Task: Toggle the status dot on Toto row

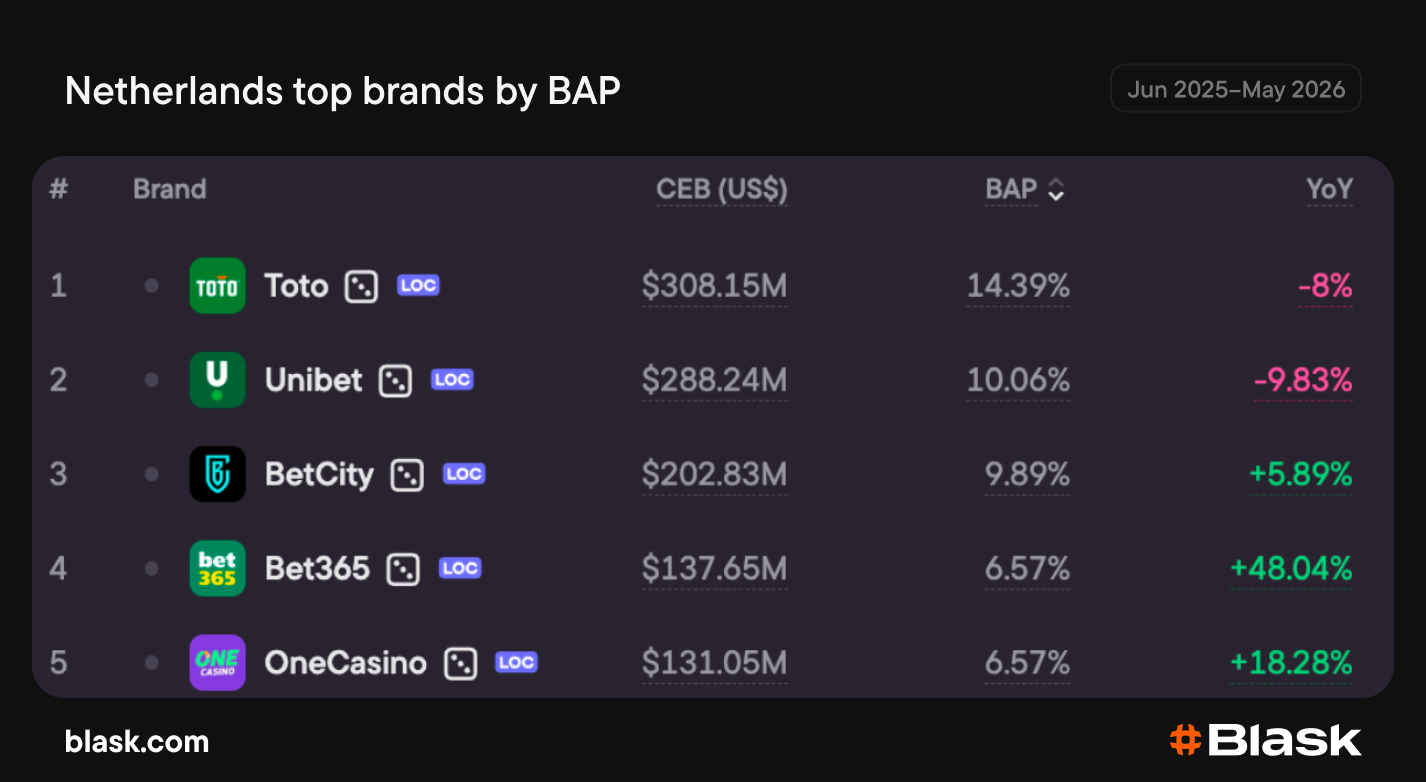Action: pos(151,286)
